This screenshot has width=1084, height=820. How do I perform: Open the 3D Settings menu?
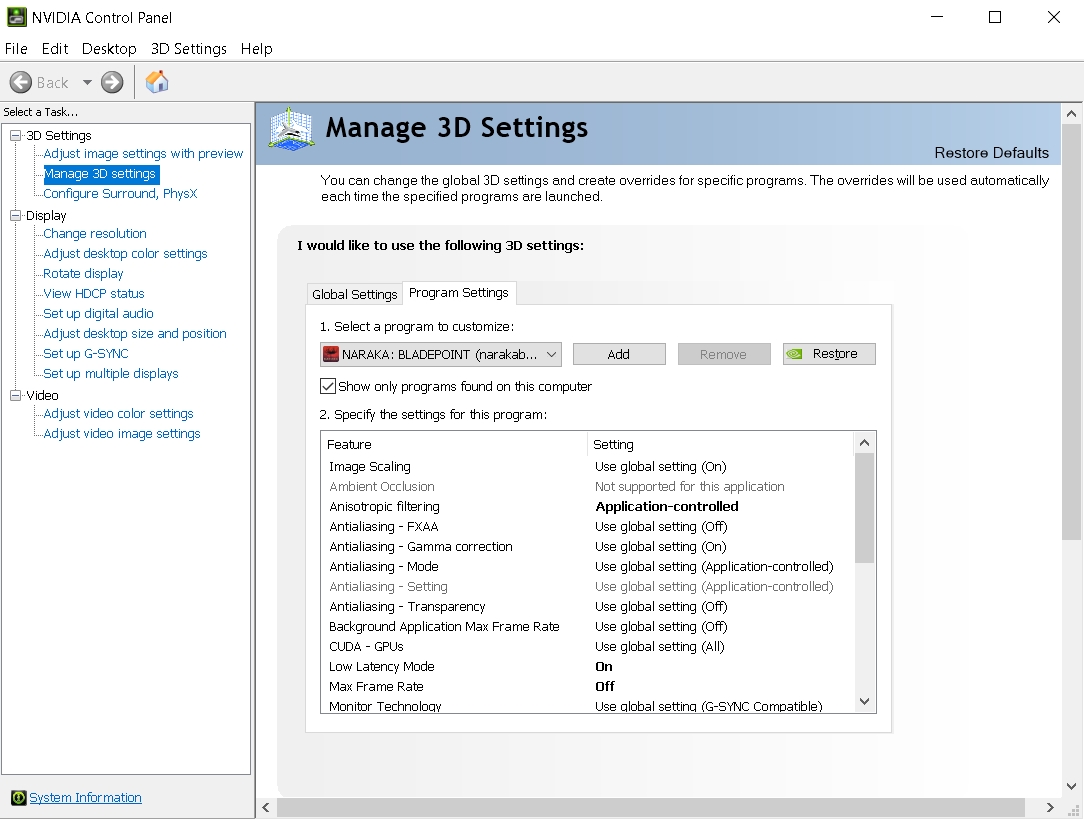tap(188, 48)
